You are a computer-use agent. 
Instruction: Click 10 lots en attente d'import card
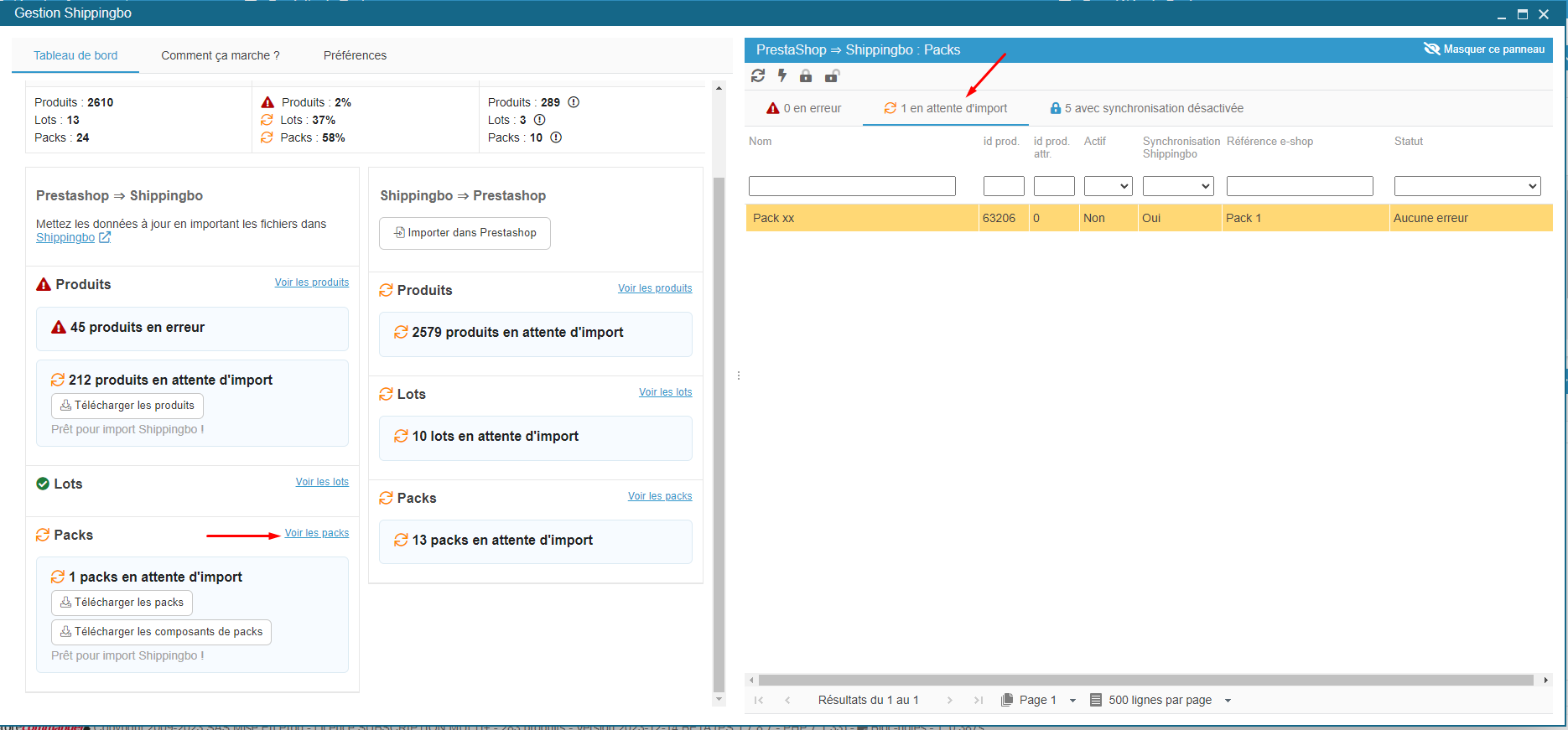pos(536,437)
